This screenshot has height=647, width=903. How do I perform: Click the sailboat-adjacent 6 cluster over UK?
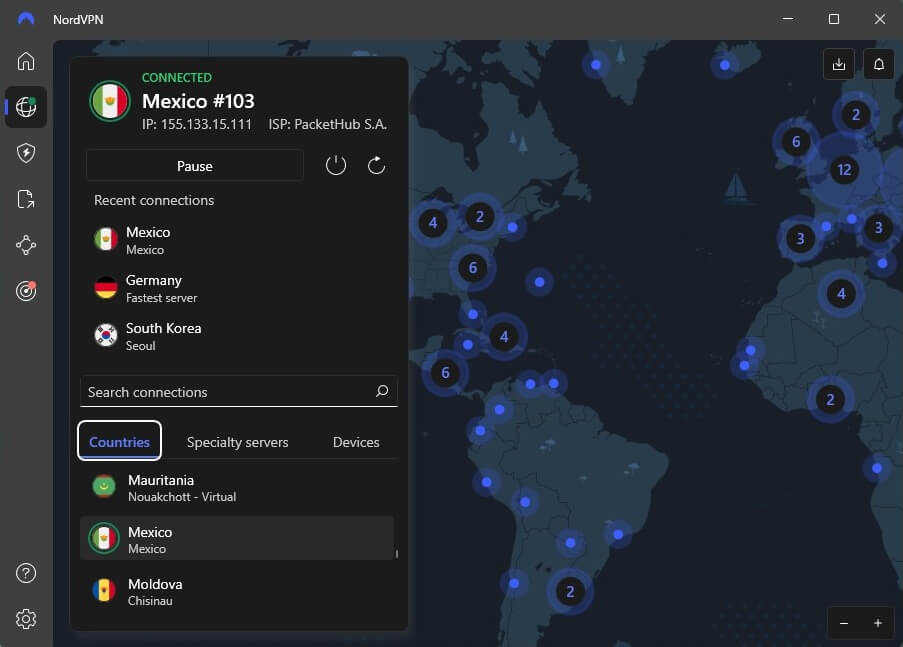click(x=796, y=142)
